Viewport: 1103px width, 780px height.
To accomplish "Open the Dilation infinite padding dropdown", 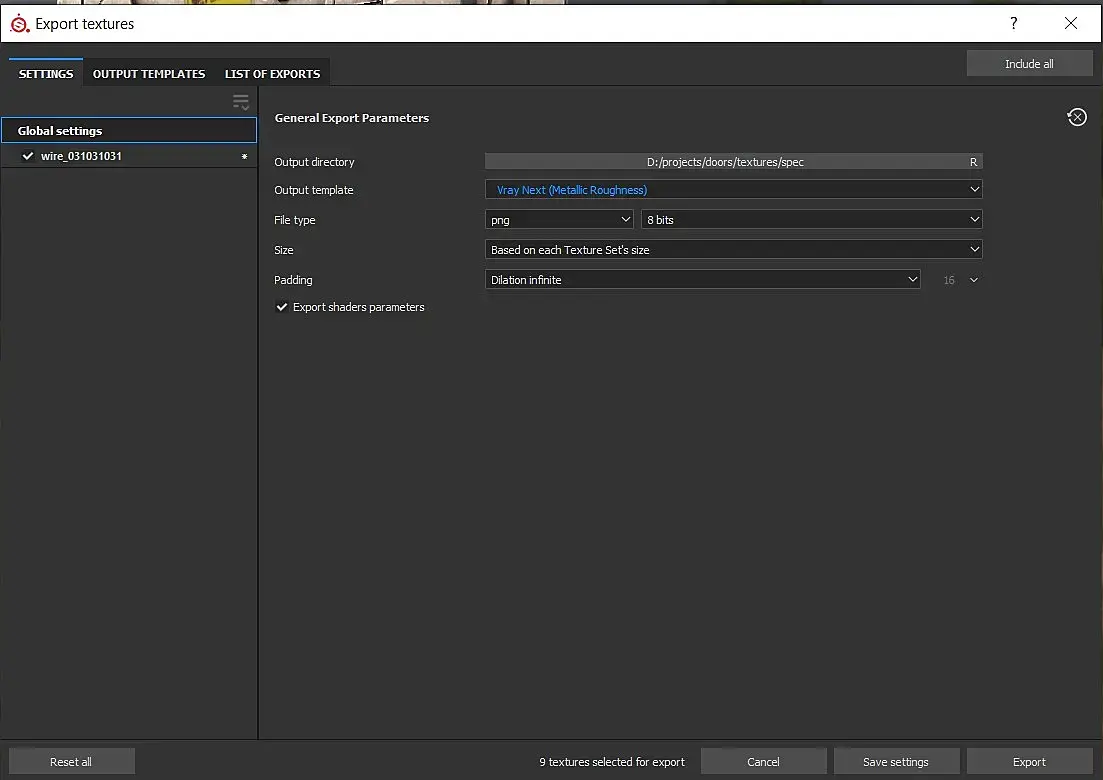I will pyautogui.click(x=703, y=279).
